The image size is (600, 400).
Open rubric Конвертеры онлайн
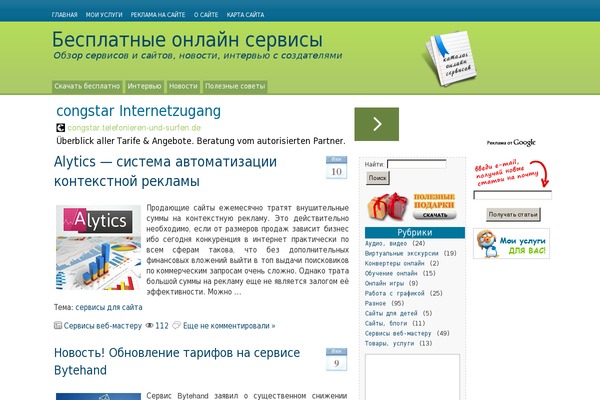(x=395, y=263)
